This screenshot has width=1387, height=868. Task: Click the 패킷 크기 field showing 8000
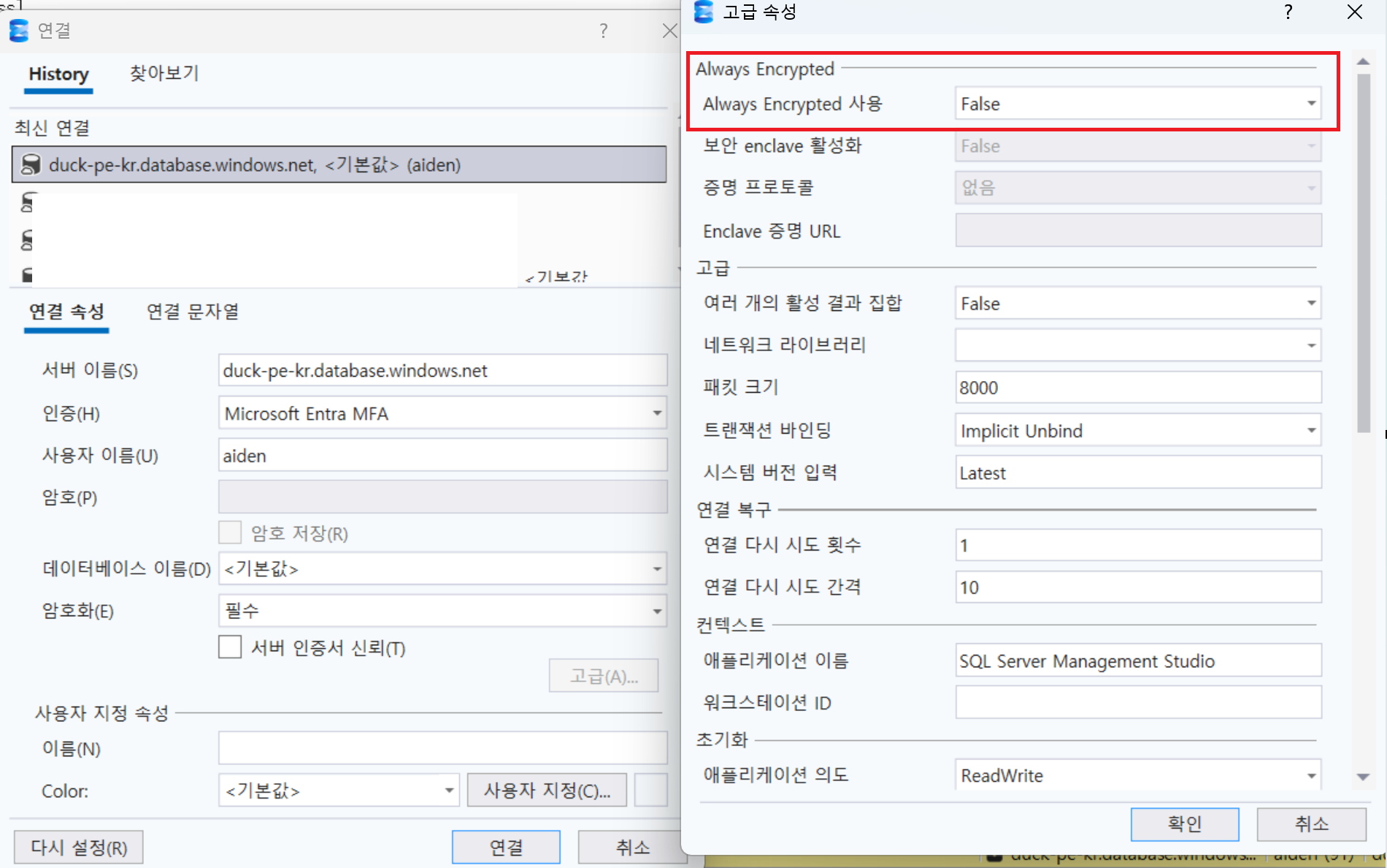tap(1138, 388)
